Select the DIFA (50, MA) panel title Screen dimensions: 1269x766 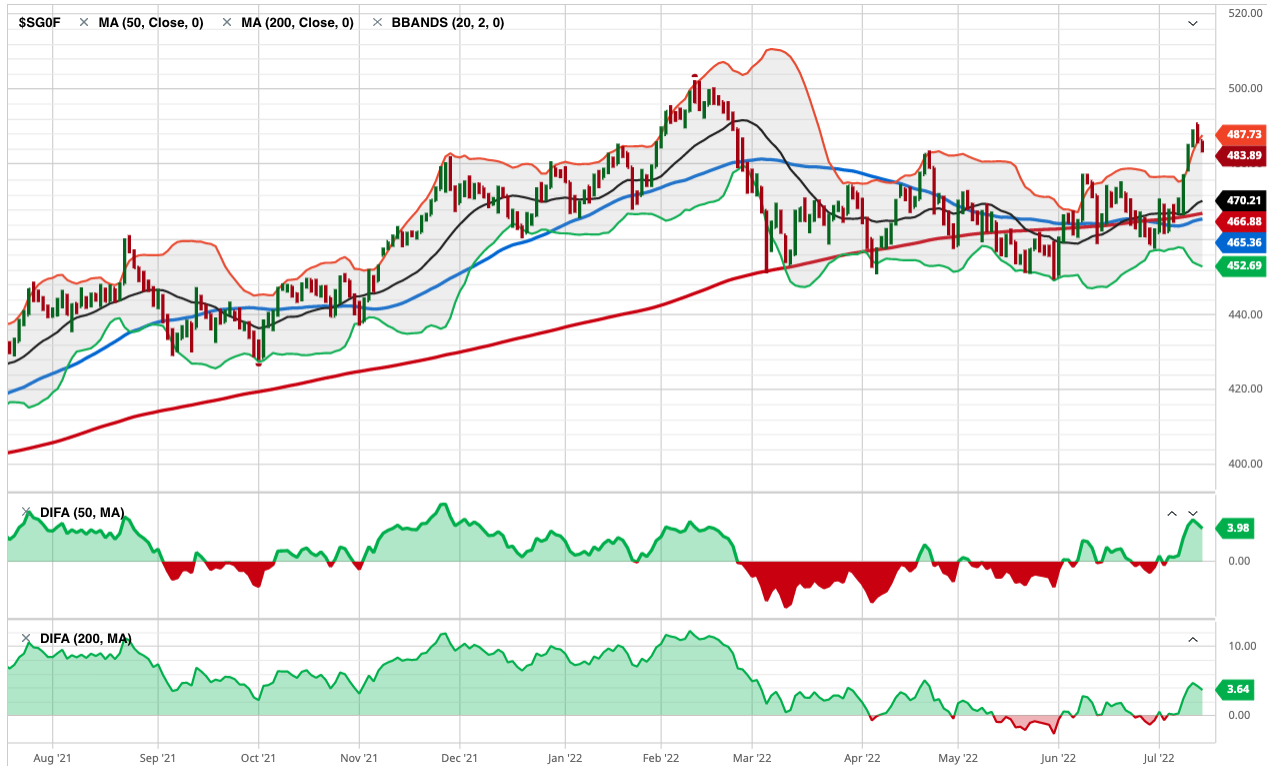click(82, 513)
